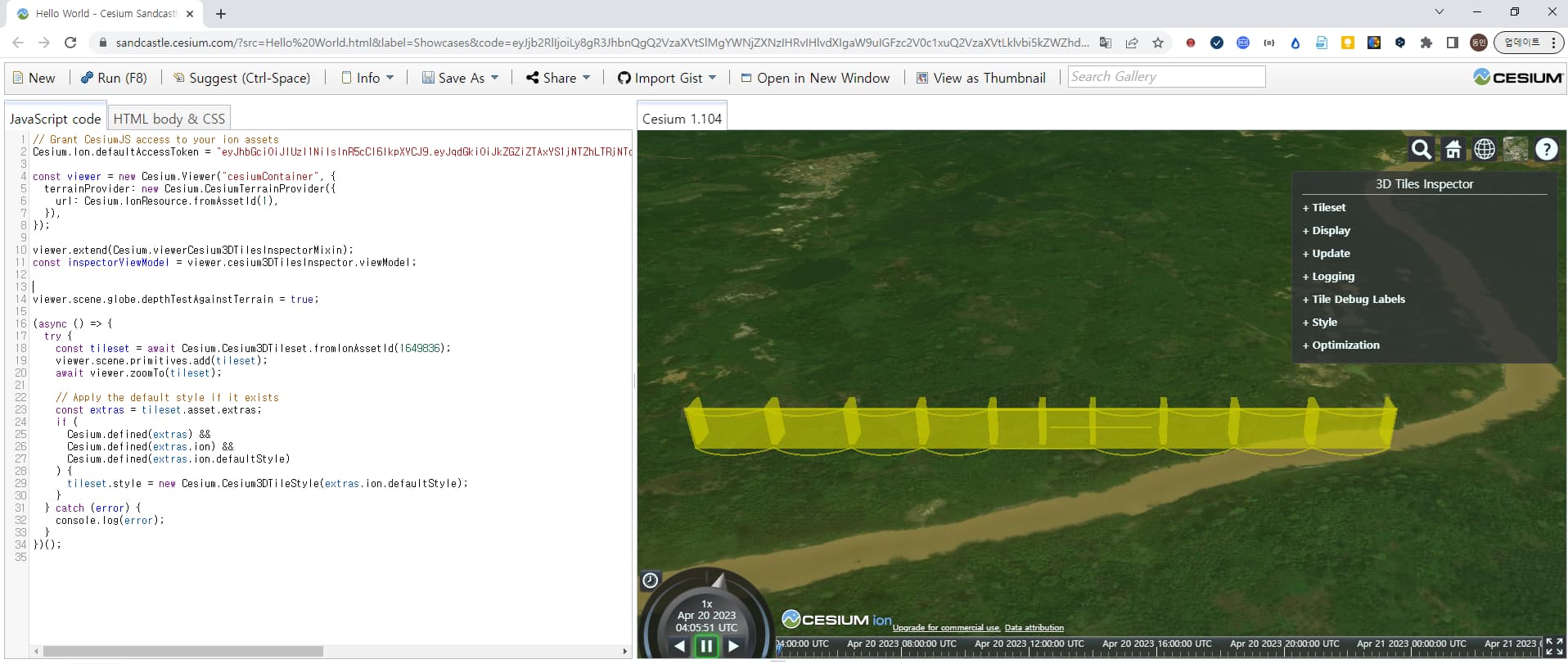Toggle fullscreen mode in Cesium viewer
Viewport: 1568px width, 664px height.
[x=1554, y=647]
